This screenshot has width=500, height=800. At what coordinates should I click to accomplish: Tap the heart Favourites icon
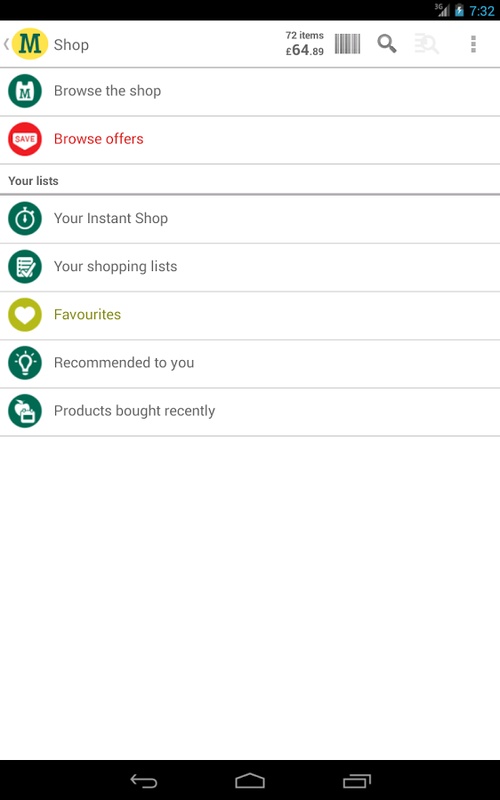coord(24,314)
